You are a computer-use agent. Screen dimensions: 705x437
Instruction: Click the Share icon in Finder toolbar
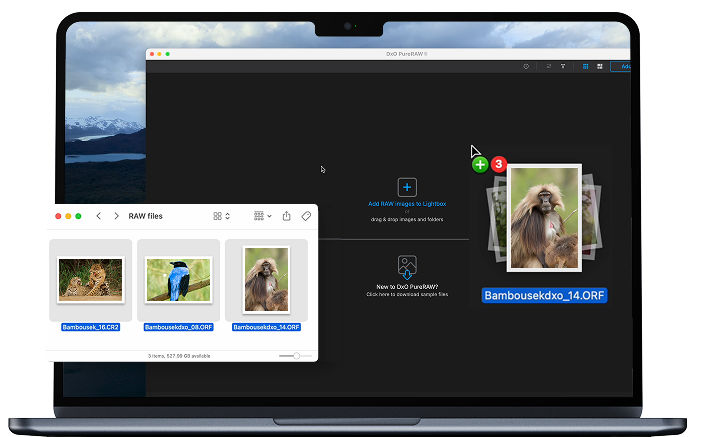[x=287, y=216]
